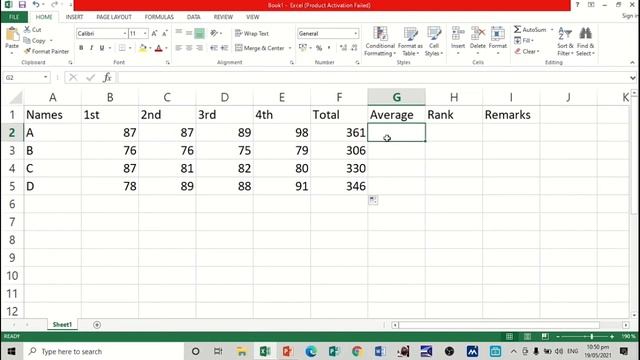
Task: Click the Microsoft Edge taskbar icon
Action: pyautogui.click(x=311, y=351)
